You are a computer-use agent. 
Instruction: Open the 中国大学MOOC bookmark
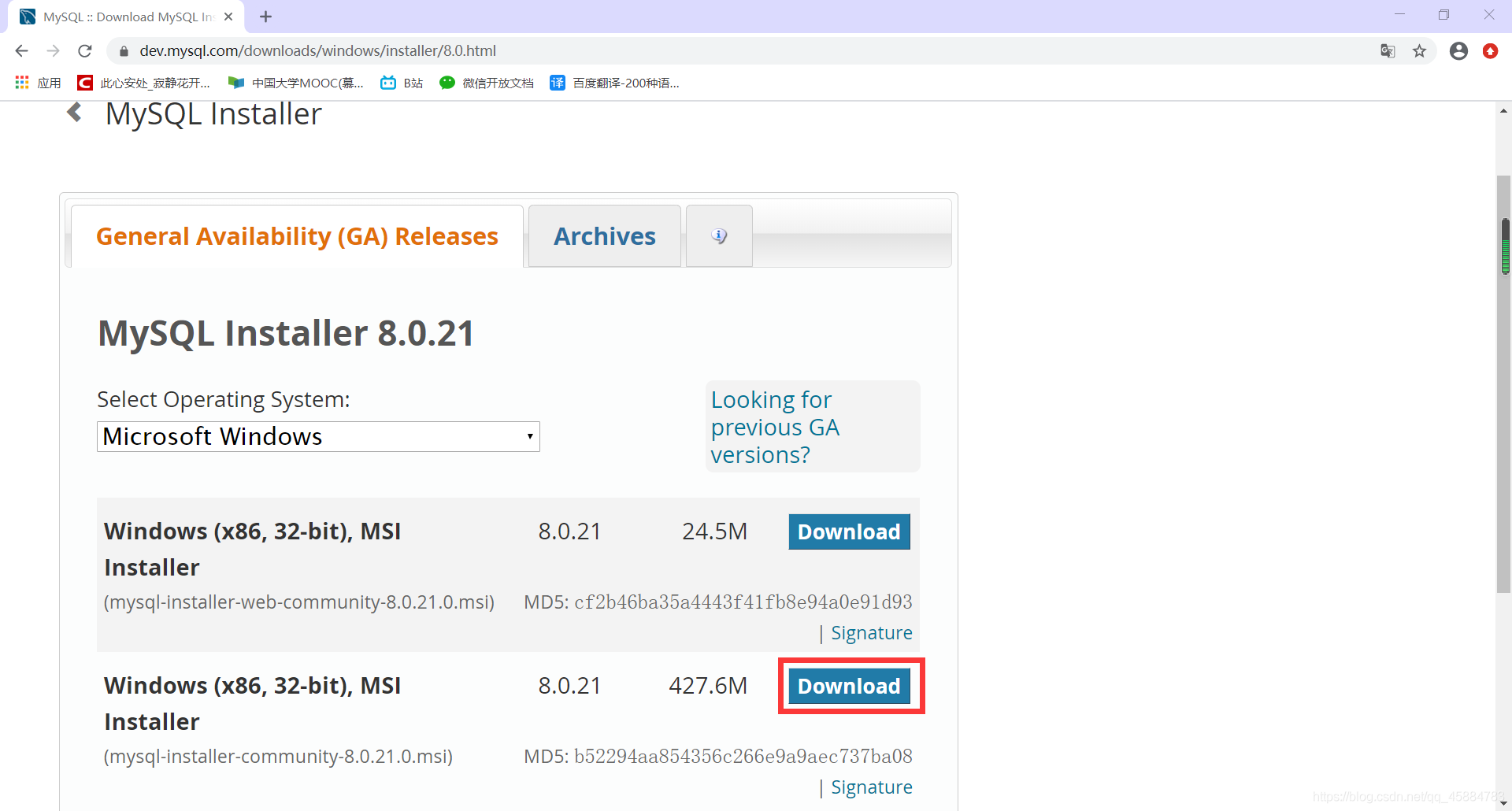(295, 83)
